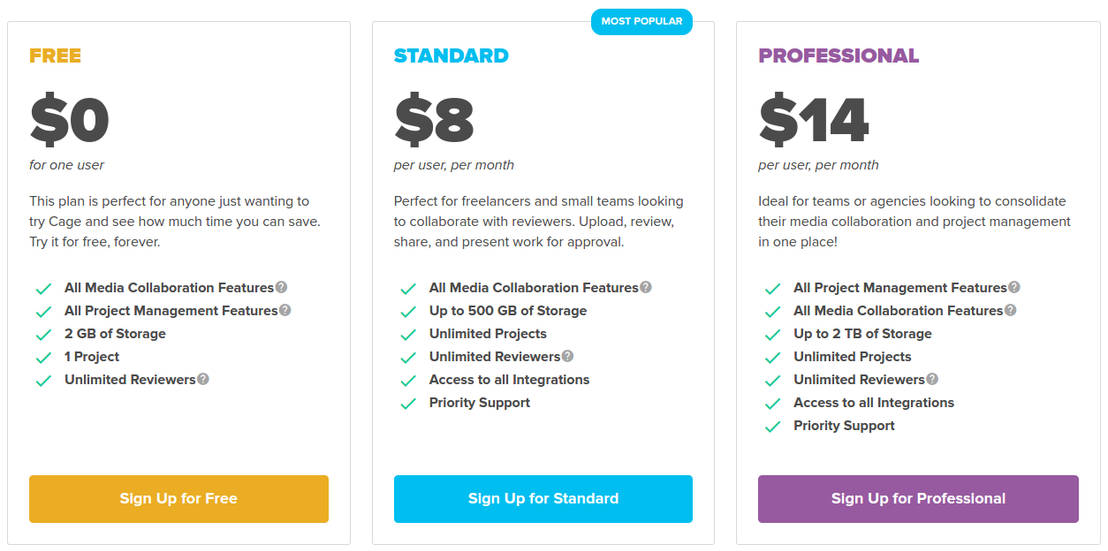This screenshot has width=1108, height=551.
Task: Click help icon beside Professional plan's Project Management Features
Action: pyautogui.click(x=1014, y=288)
